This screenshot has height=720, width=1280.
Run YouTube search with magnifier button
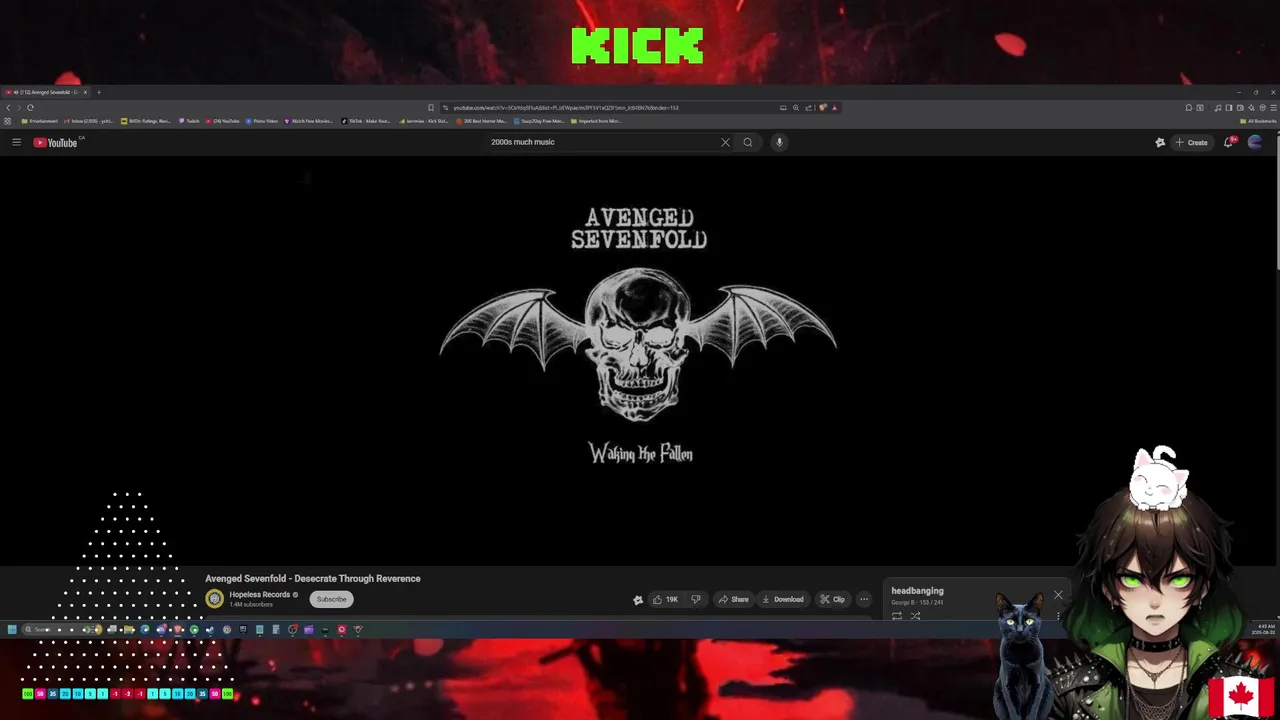(x=747, y=142)
